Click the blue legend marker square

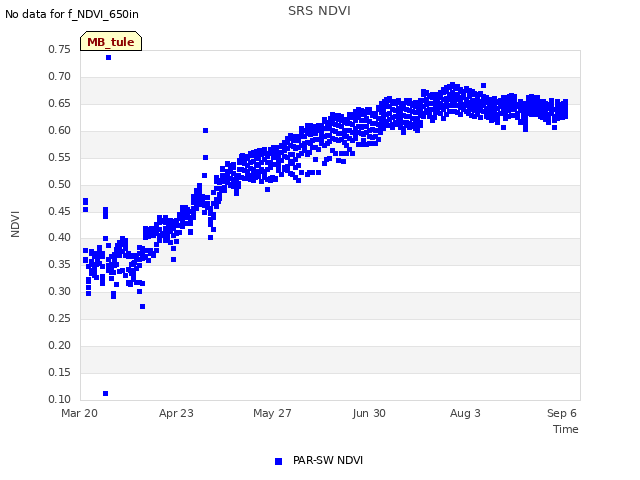coord(278,461)
